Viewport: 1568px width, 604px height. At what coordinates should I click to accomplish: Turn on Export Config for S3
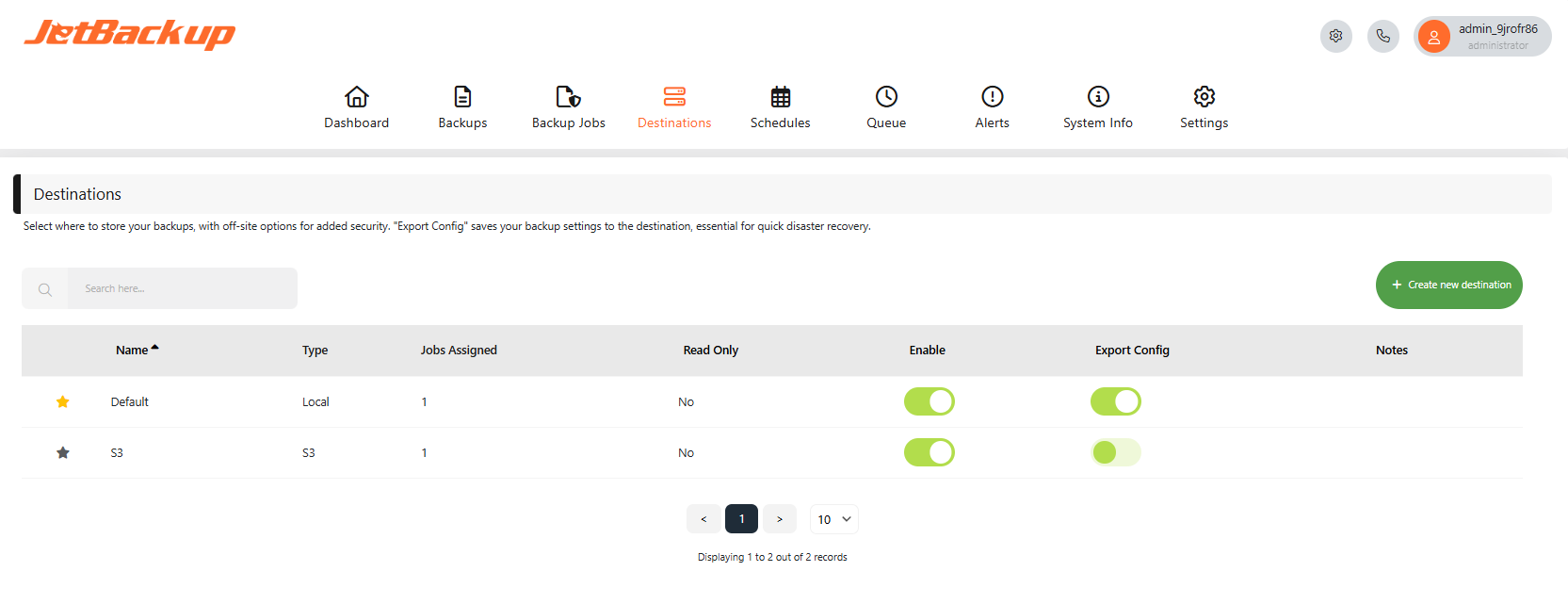click(1115, 453)
